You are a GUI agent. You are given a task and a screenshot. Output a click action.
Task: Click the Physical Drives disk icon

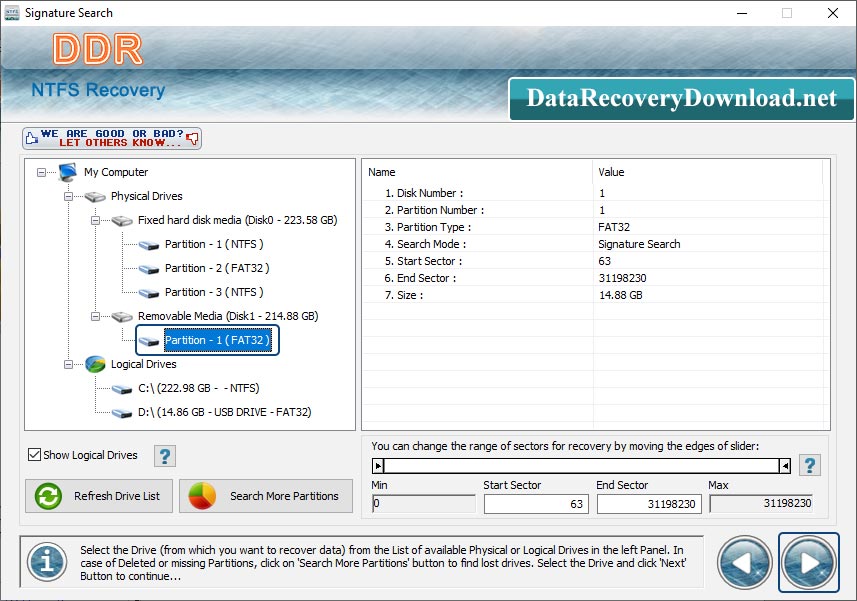point(95,196)
